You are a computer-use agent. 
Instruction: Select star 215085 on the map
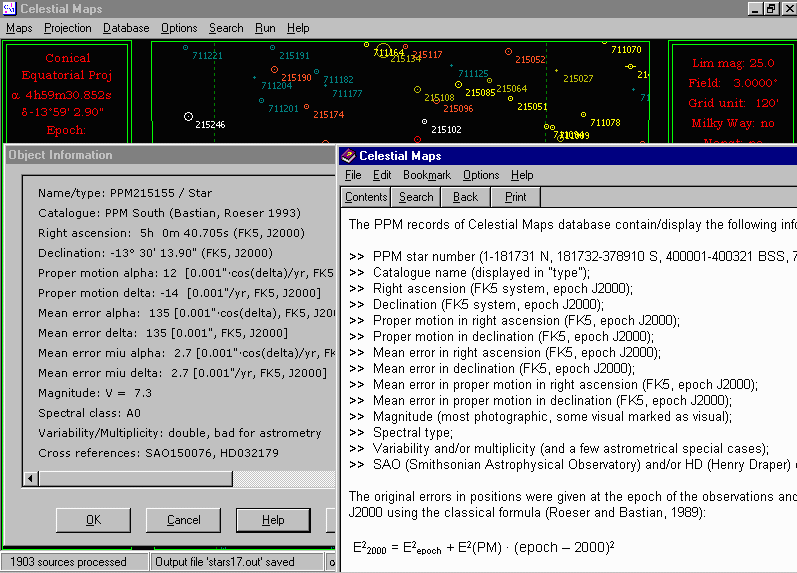(x=458, y=84)
